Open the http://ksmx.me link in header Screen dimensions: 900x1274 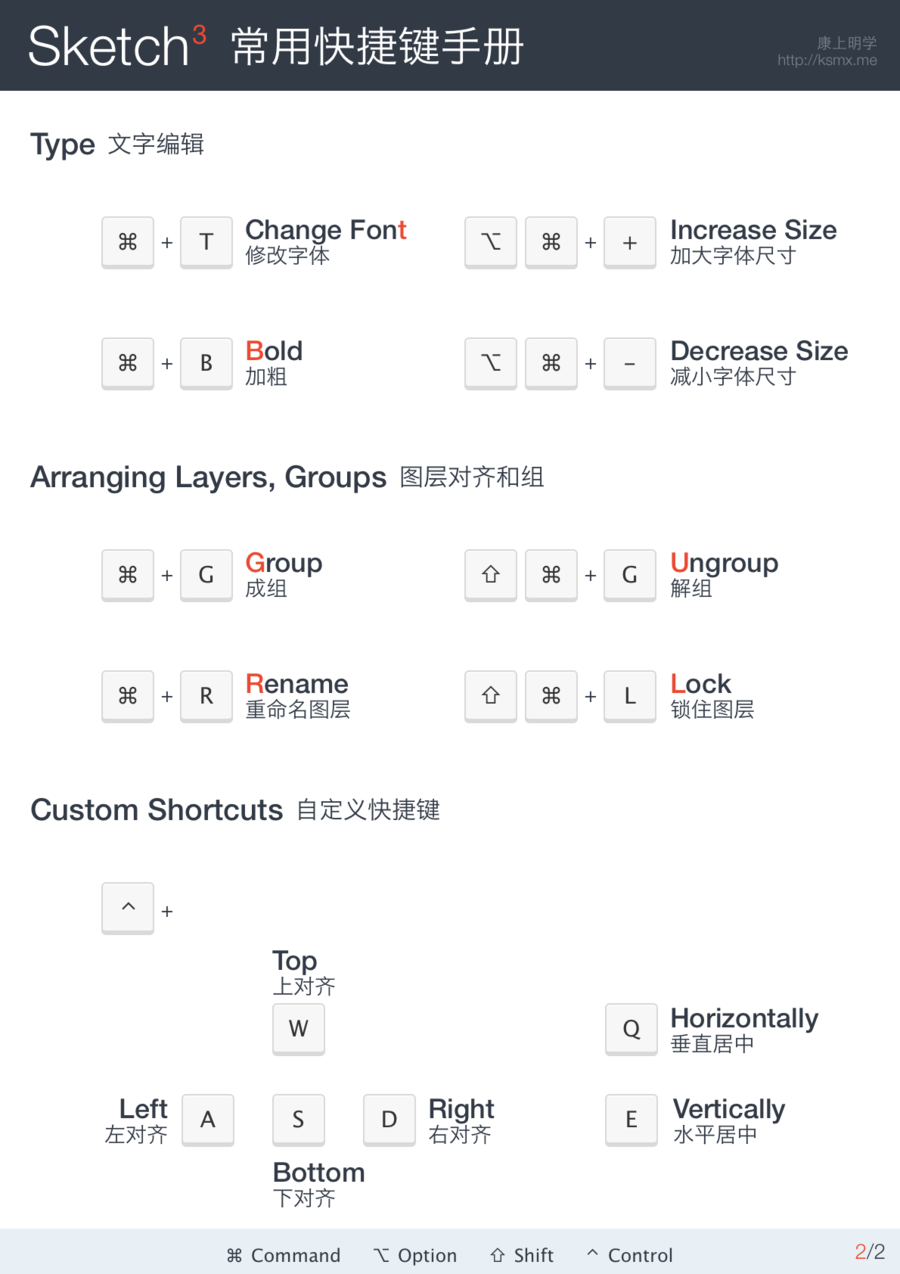pos(827,60)
